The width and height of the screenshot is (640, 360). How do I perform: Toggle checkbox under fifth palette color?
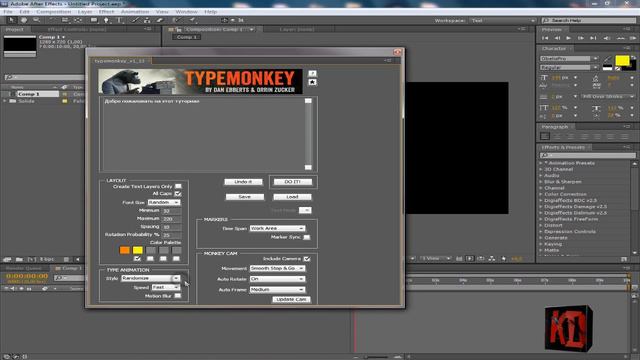[x=176, y=258]
